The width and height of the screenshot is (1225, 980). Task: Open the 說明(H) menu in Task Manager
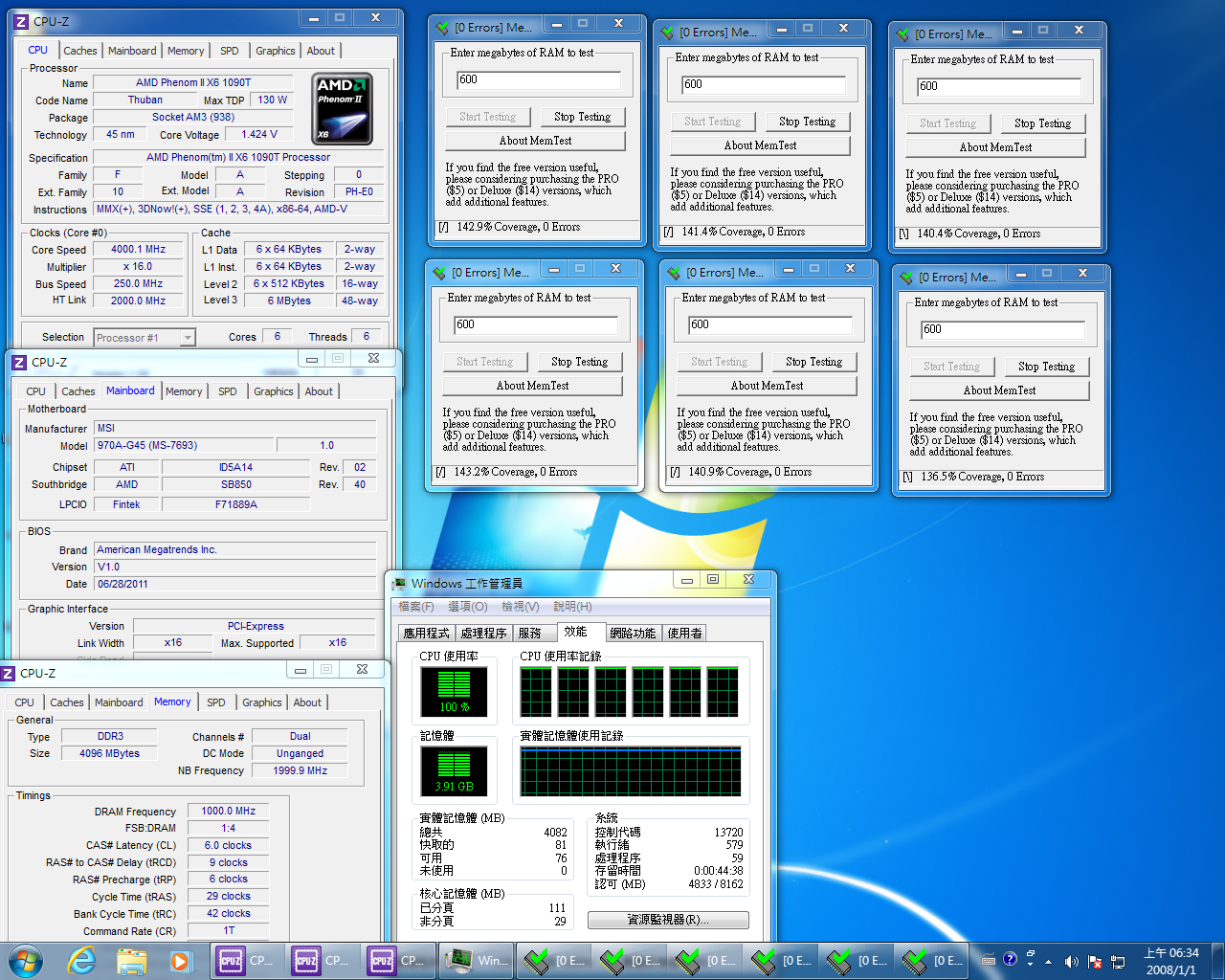click(x=572, y=607)
